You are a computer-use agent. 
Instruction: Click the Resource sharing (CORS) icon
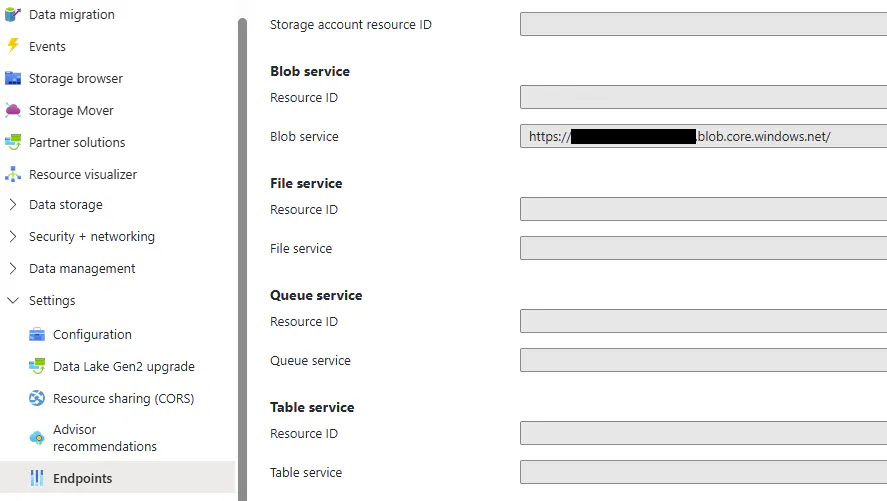pos(37,398)
